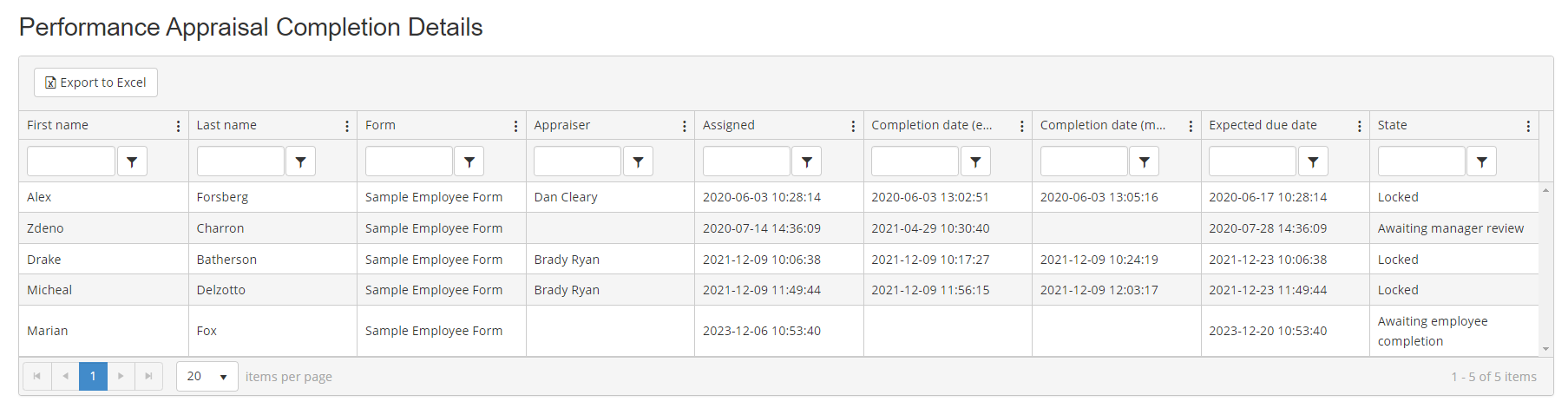Screen dimensions: 1568x415
Task: Click the Form filter text box
Action: [x=409, y=161]
